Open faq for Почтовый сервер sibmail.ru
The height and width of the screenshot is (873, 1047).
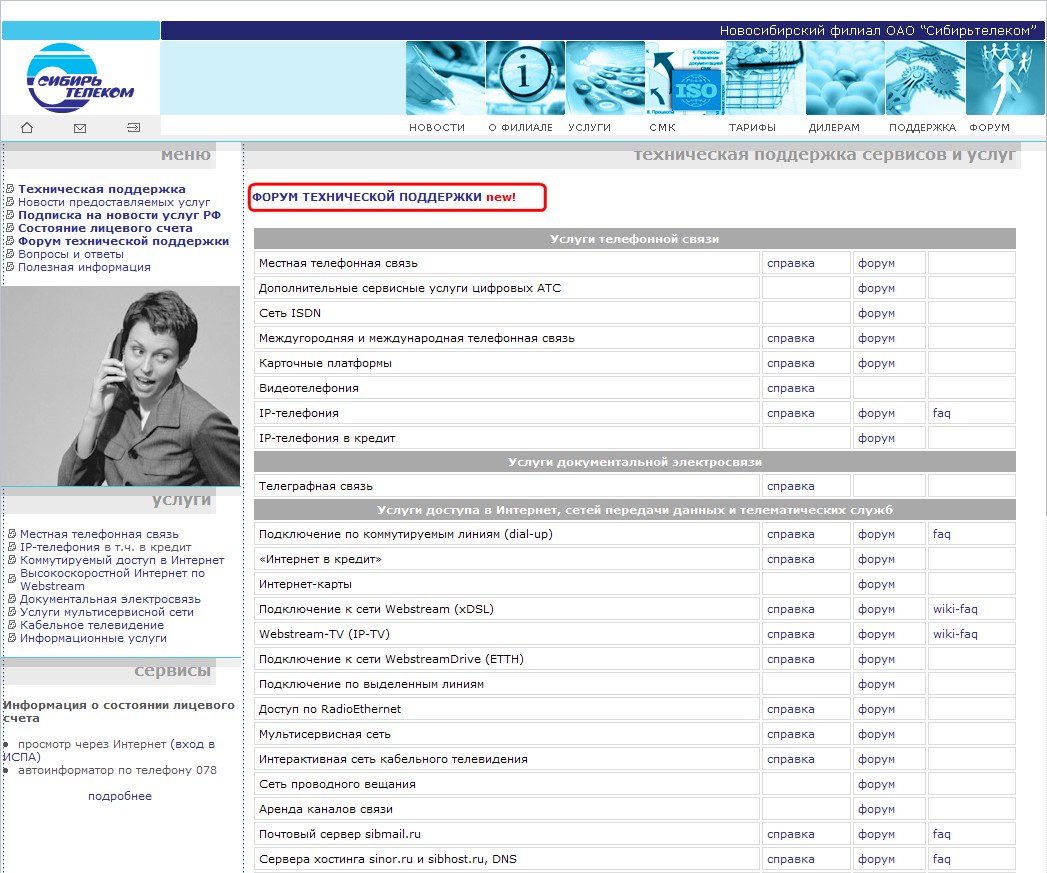point(941,834)
